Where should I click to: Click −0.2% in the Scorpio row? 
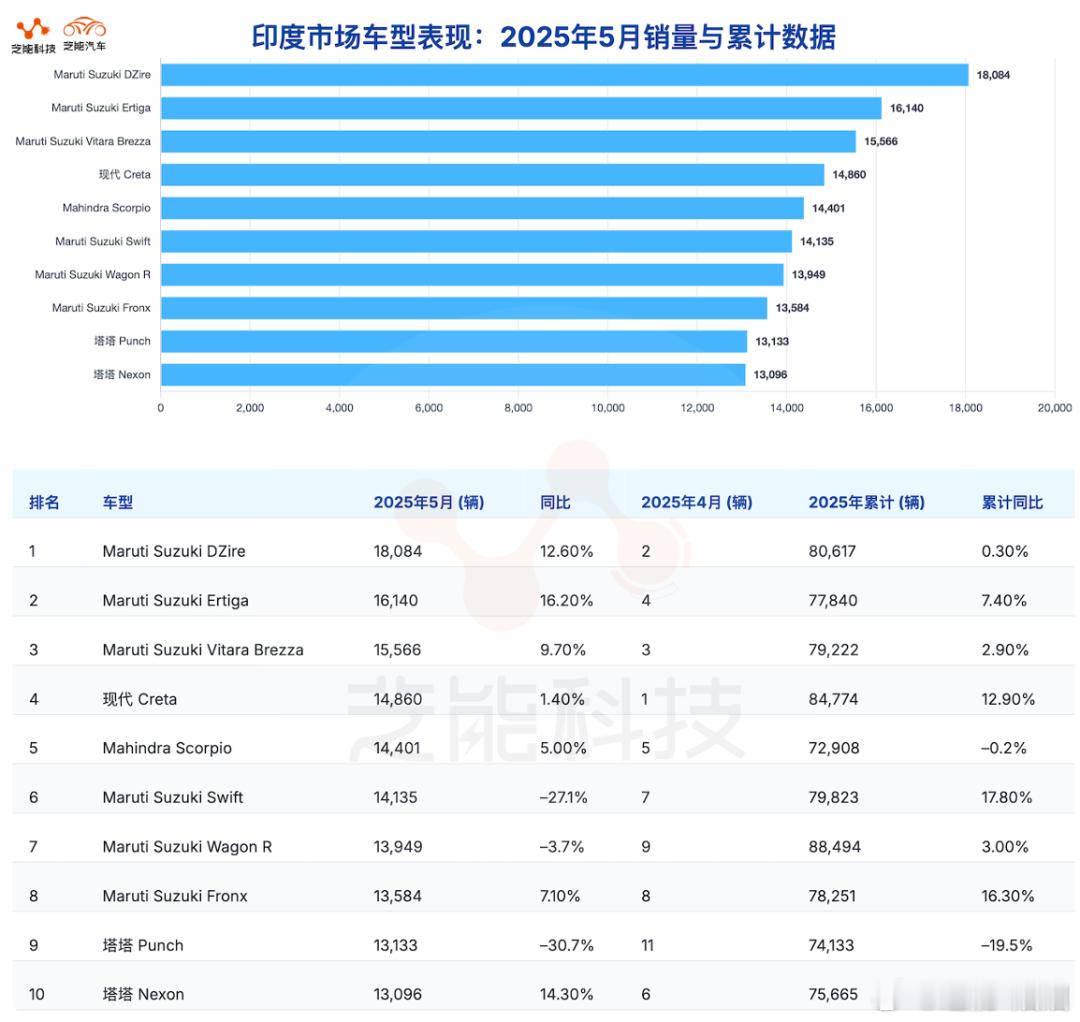1004,748
